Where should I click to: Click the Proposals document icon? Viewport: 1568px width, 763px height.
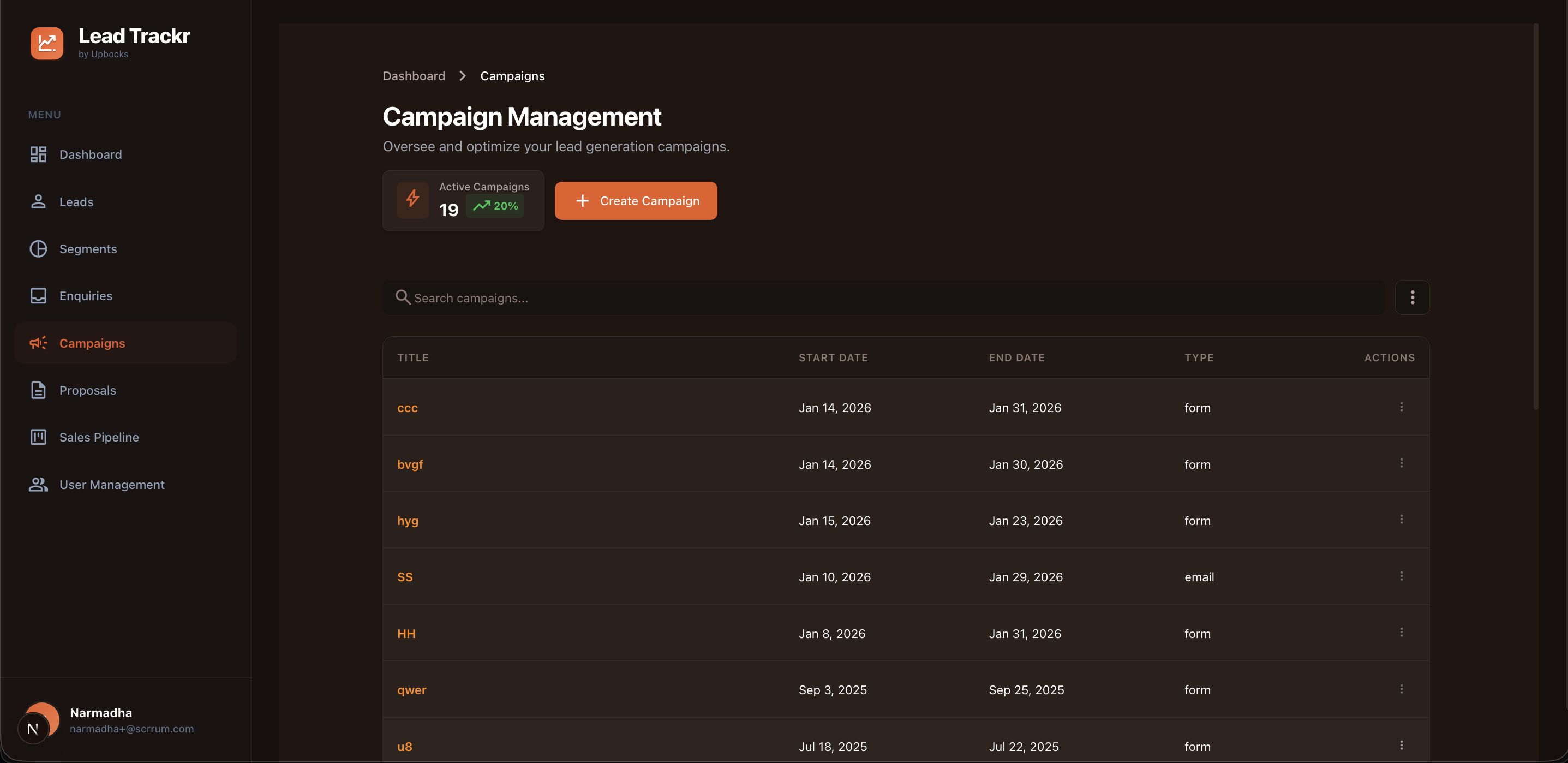point(38,390)
